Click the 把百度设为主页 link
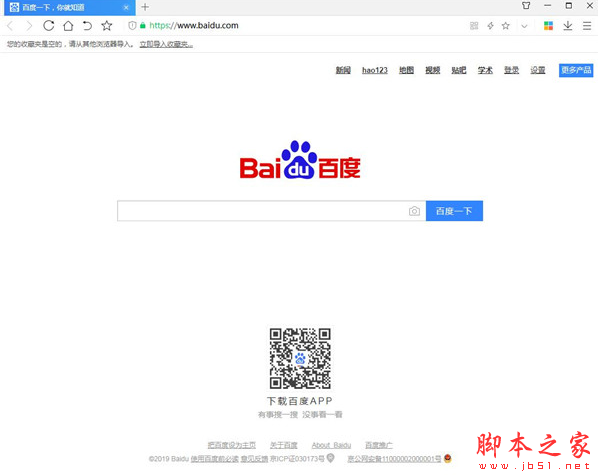 232,445
